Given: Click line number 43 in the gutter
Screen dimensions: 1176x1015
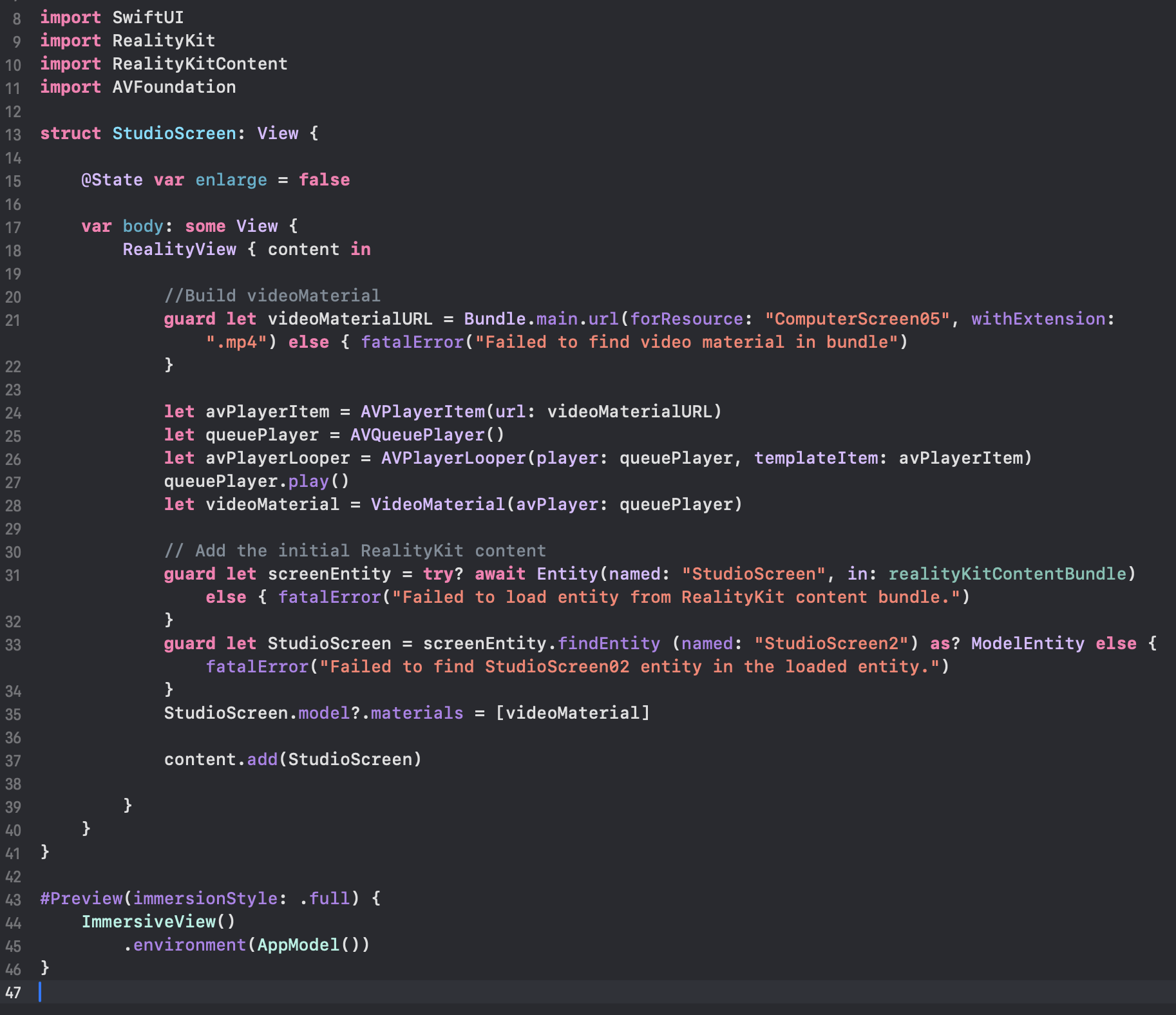Looking at the screenshot, I should [13, 900].
